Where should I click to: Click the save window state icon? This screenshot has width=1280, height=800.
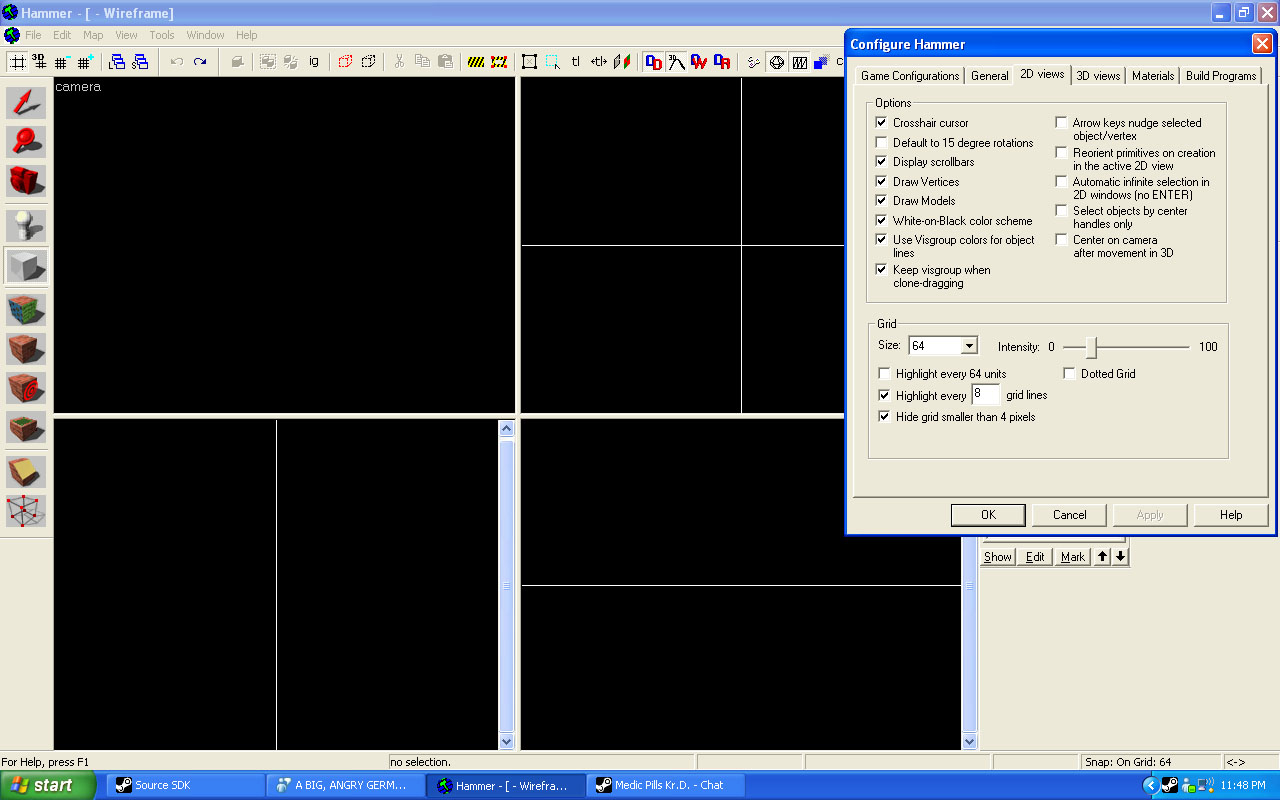(x=140, y=62)
